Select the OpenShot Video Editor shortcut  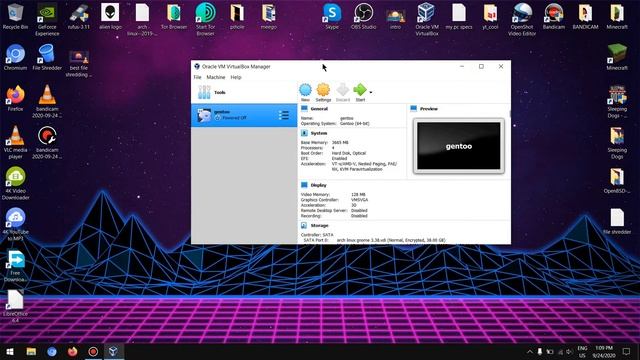pyautogui.click(x=522, y=20)
